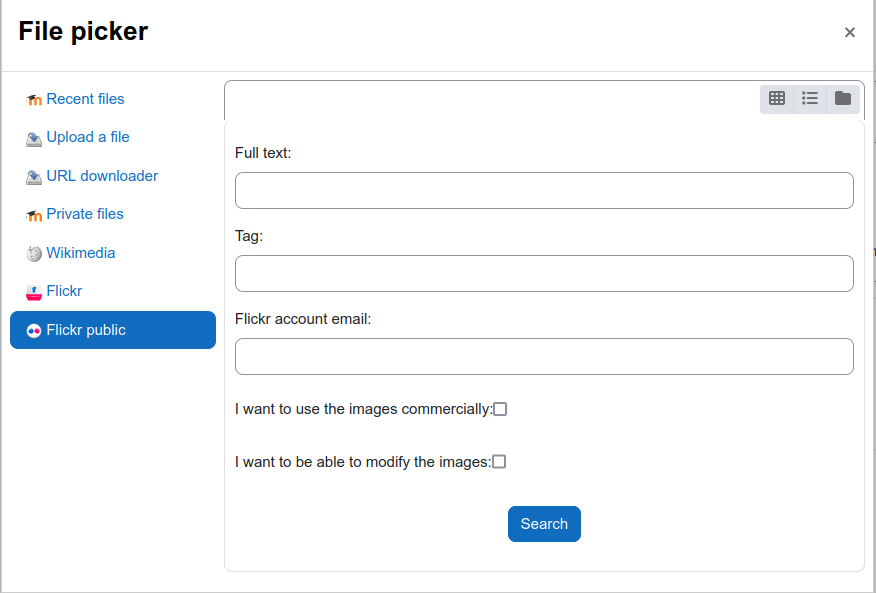Switch to the detailed list view
The image size is (876, 593).
810,99
